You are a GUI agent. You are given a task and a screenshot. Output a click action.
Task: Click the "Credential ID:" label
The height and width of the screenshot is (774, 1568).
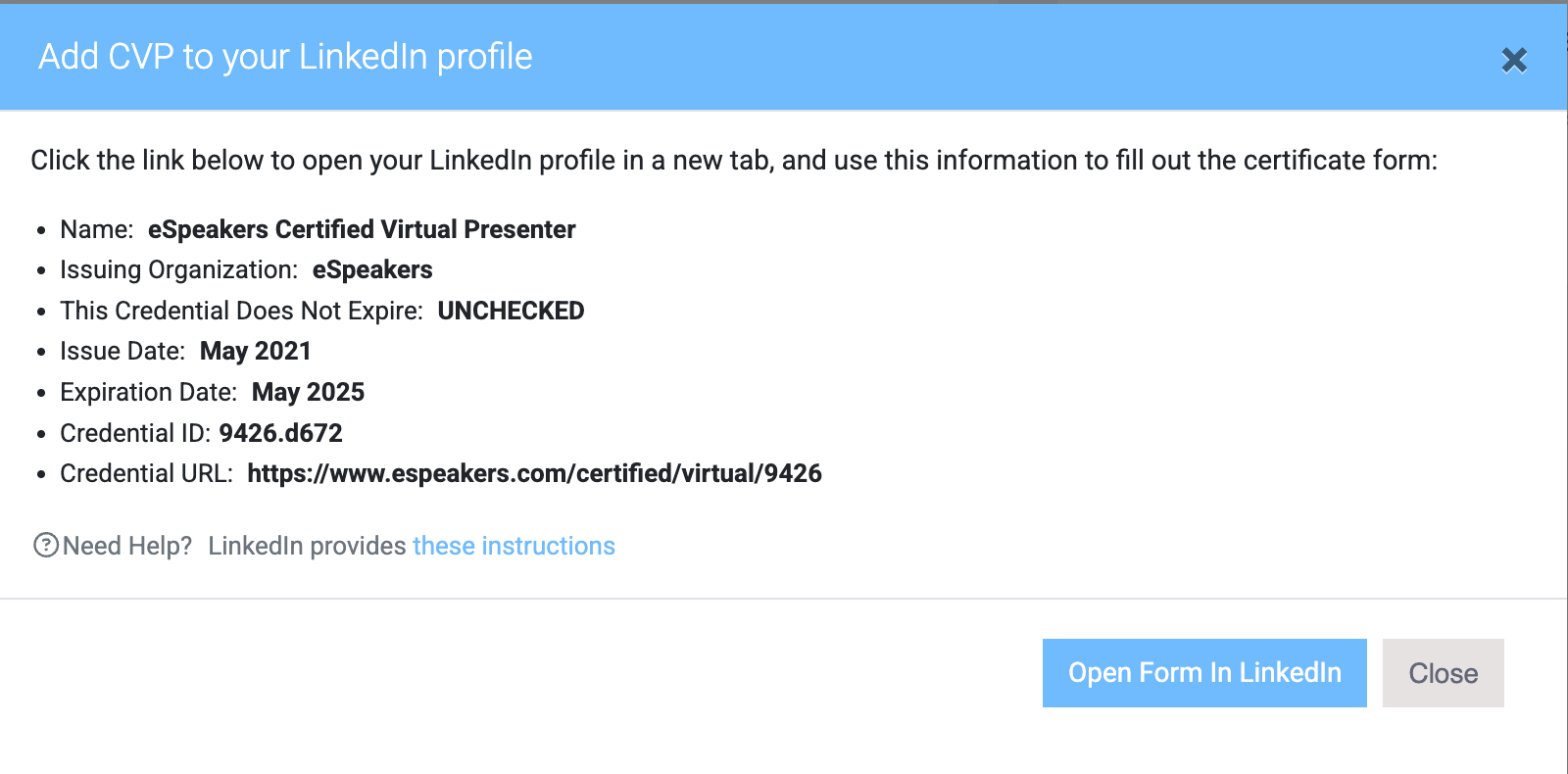[135, 433]
